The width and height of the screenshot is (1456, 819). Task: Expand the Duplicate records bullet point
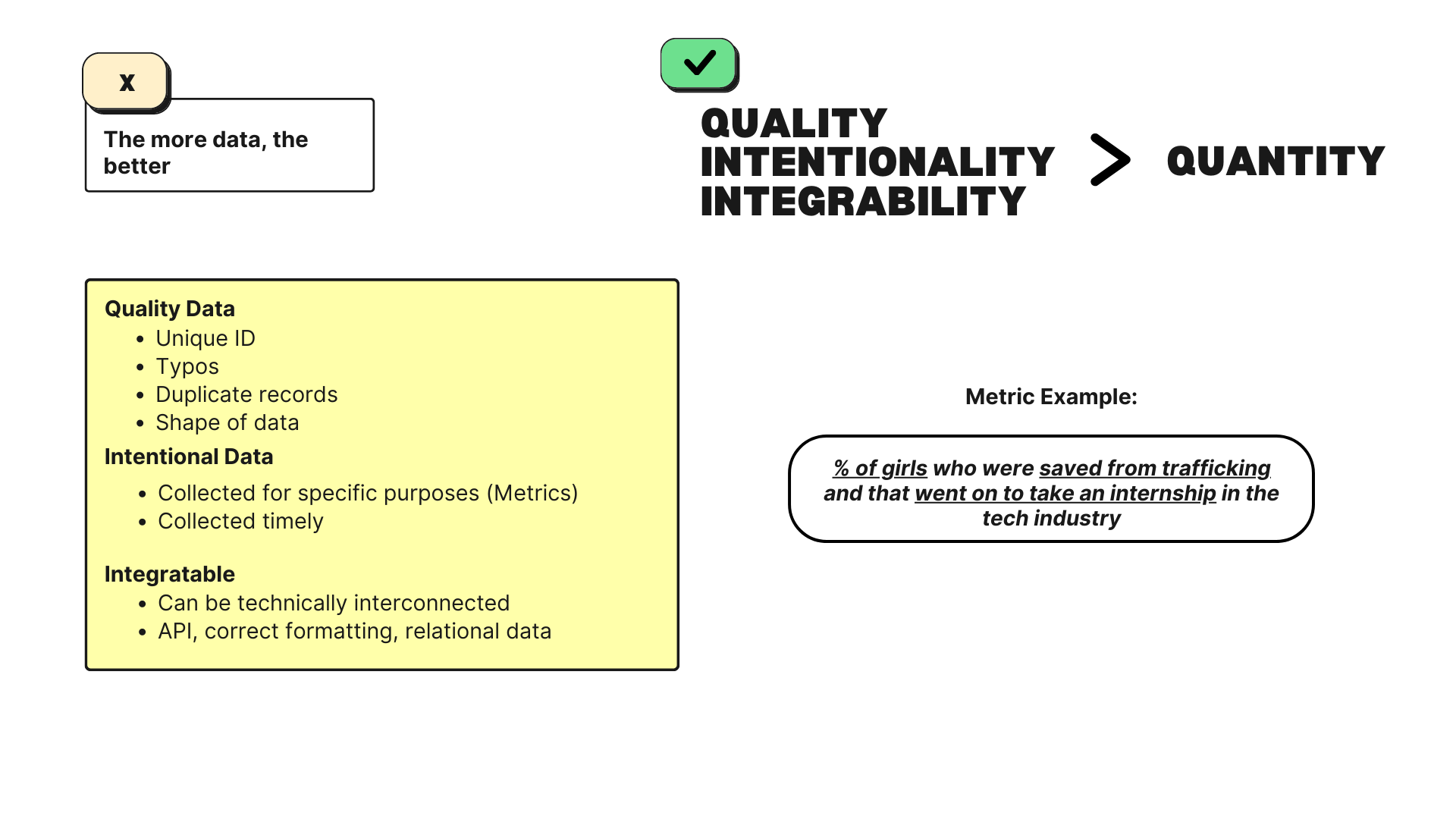(246, 393)
